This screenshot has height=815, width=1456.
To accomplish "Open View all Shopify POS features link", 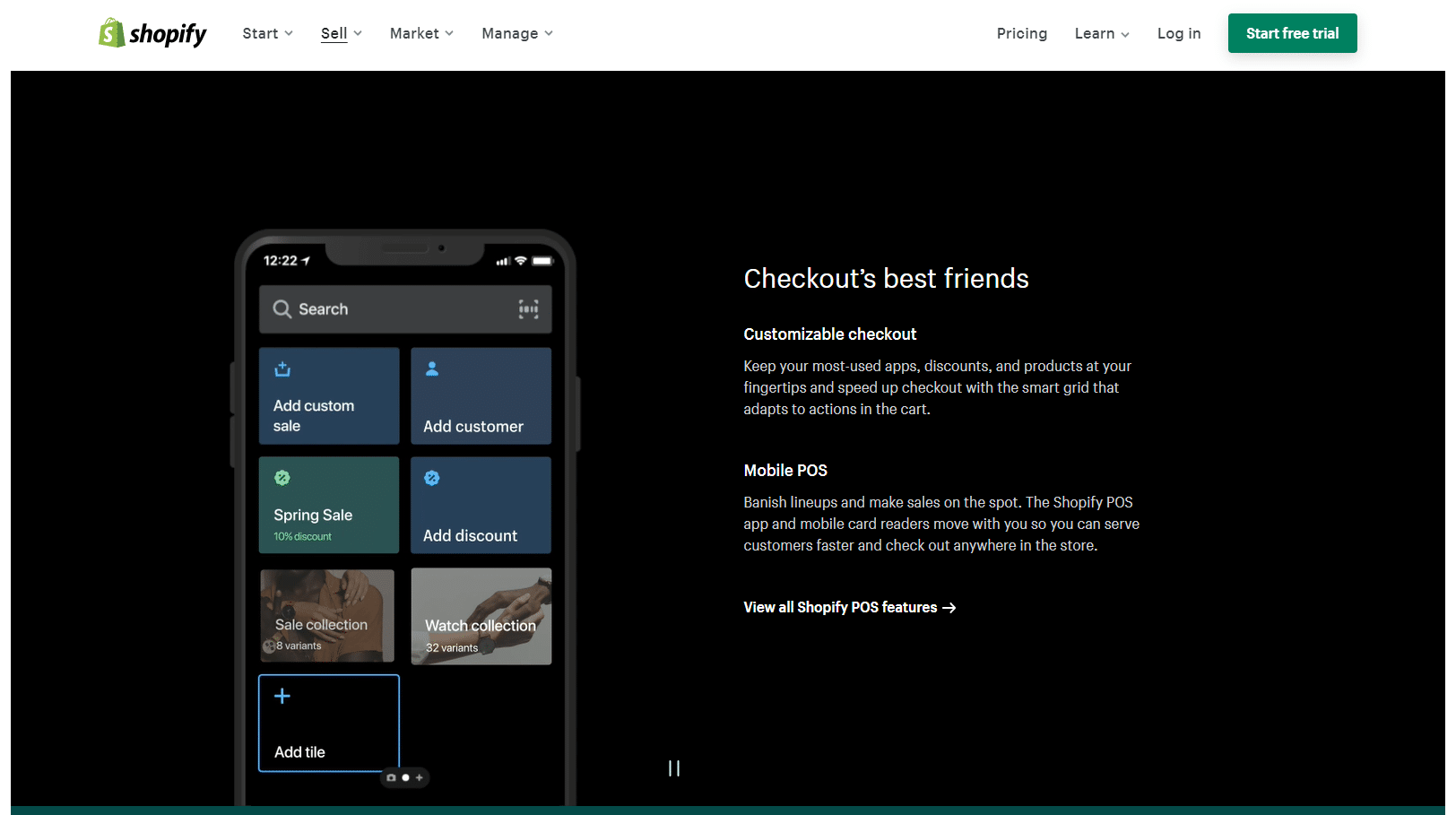I will tap(849, 607).
